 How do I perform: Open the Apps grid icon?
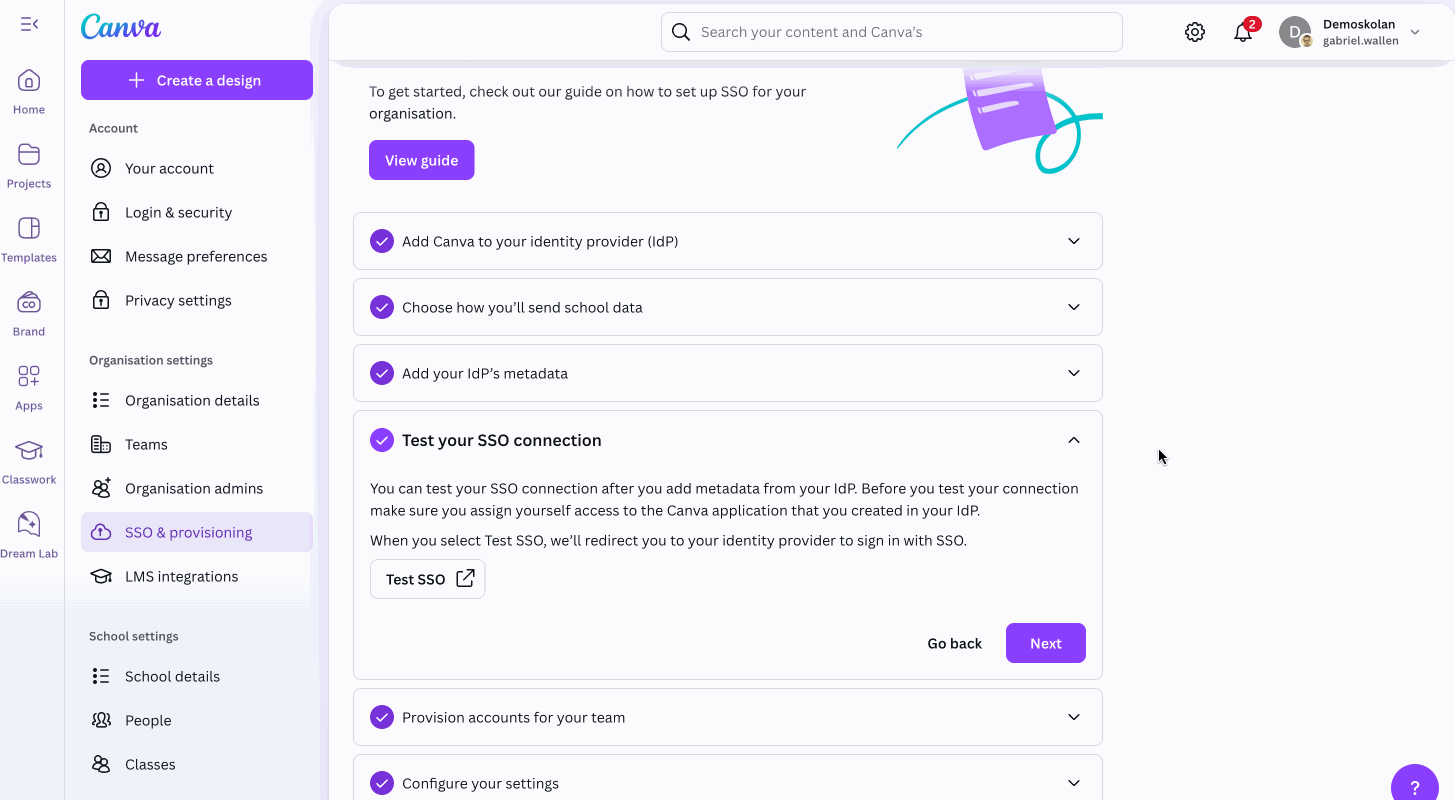tap(29, 377)
